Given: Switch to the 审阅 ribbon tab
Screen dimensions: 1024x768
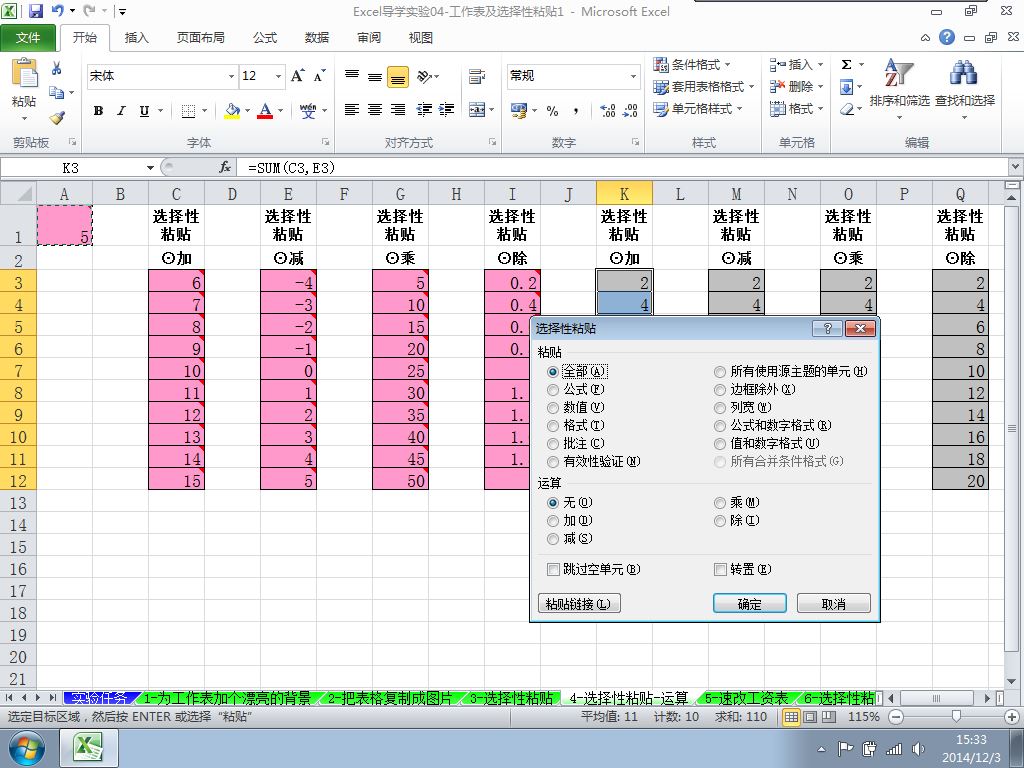Looking at the screenshot, I should click(369, 38).
